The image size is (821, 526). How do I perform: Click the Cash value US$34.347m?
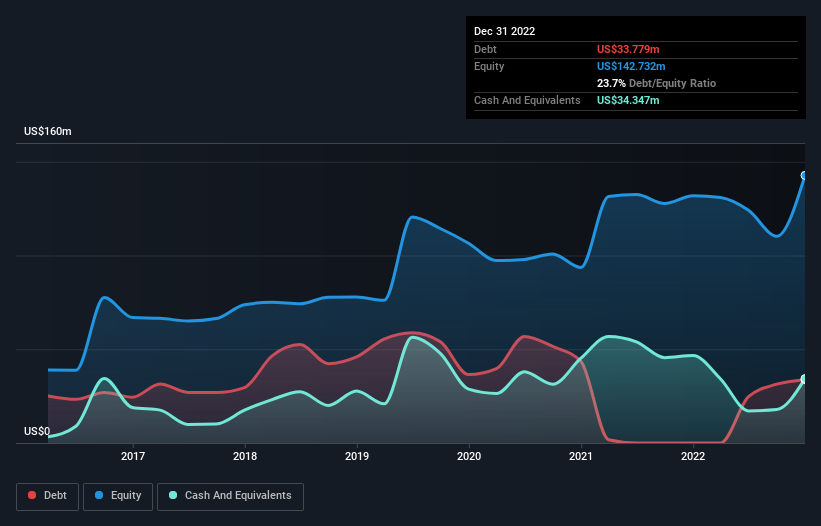[628, 100]
